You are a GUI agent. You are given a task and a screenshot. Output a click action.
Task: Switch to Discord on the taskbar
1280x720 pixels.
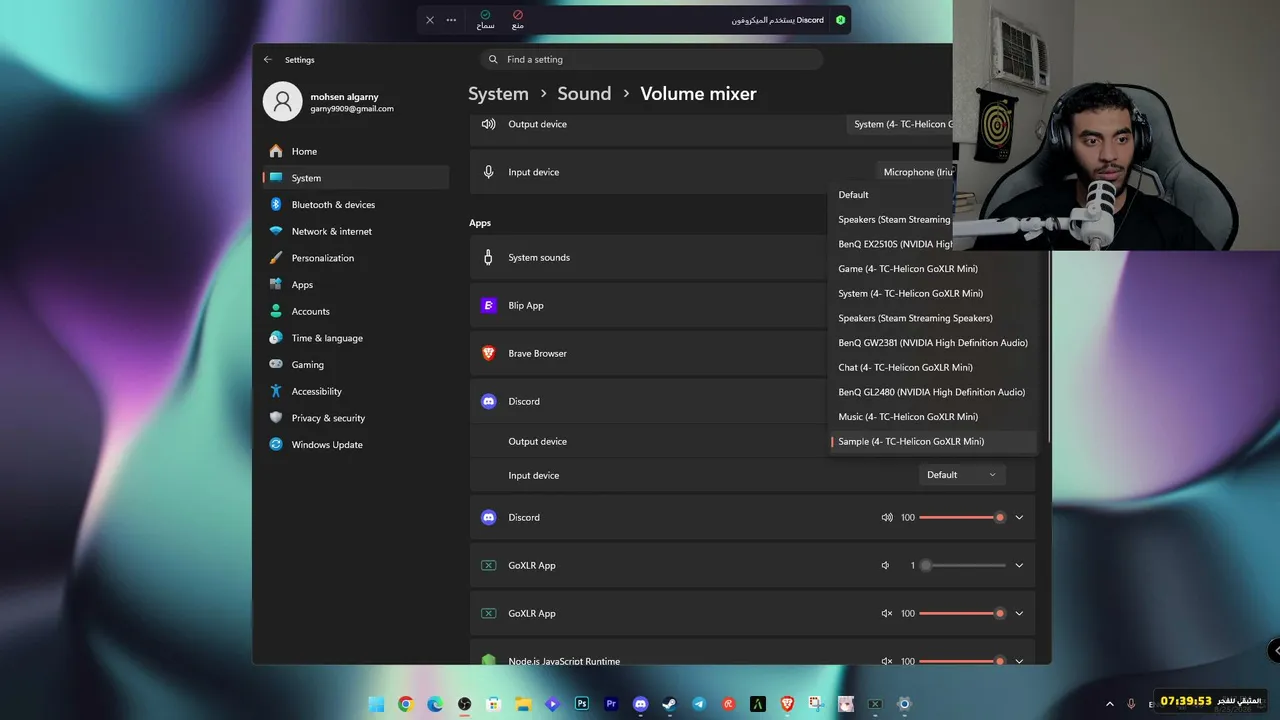click(641, 704)
